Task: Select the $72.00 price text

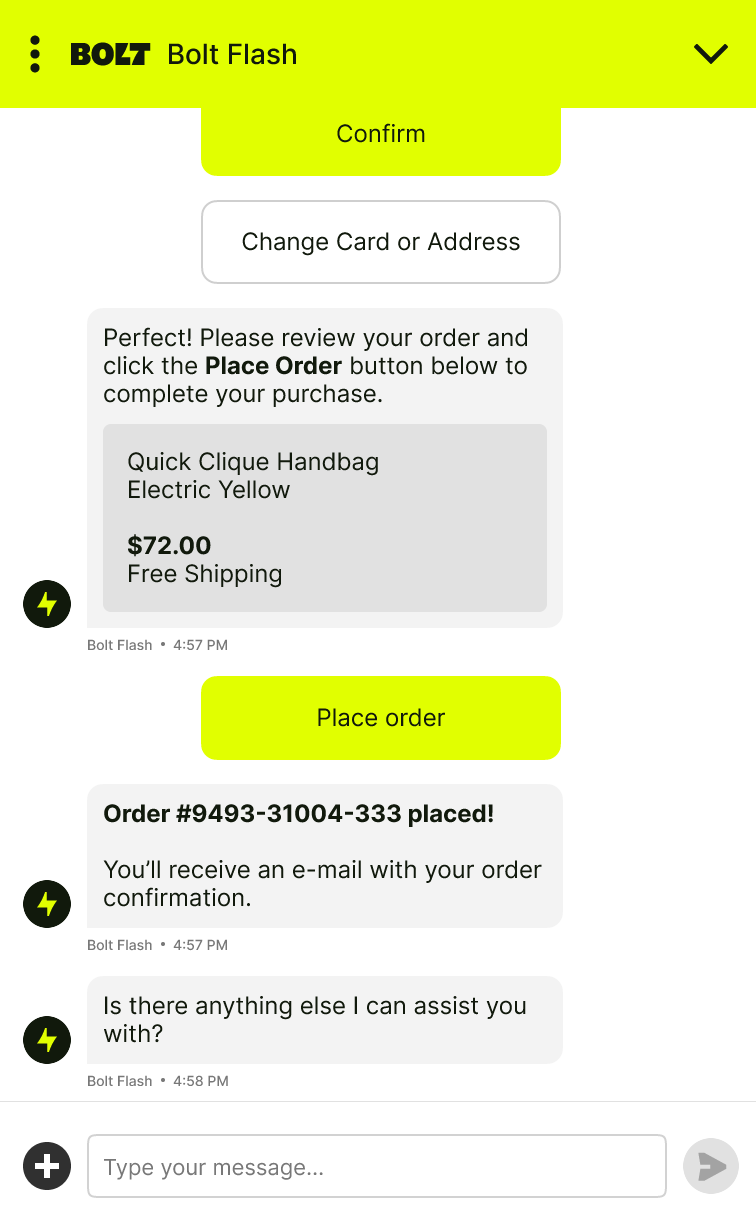Action: click(170, 546)
